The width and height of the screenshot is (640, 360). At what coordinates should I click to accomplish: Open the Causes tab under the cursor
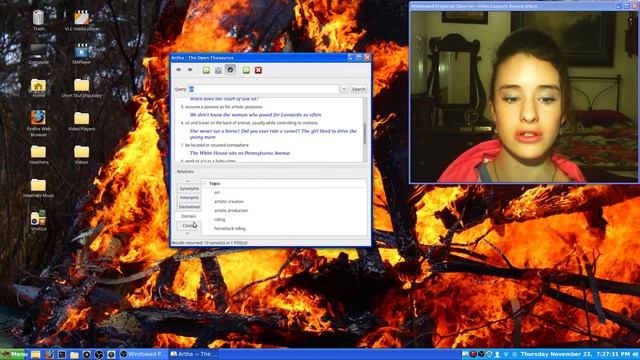tap(189, 225)
